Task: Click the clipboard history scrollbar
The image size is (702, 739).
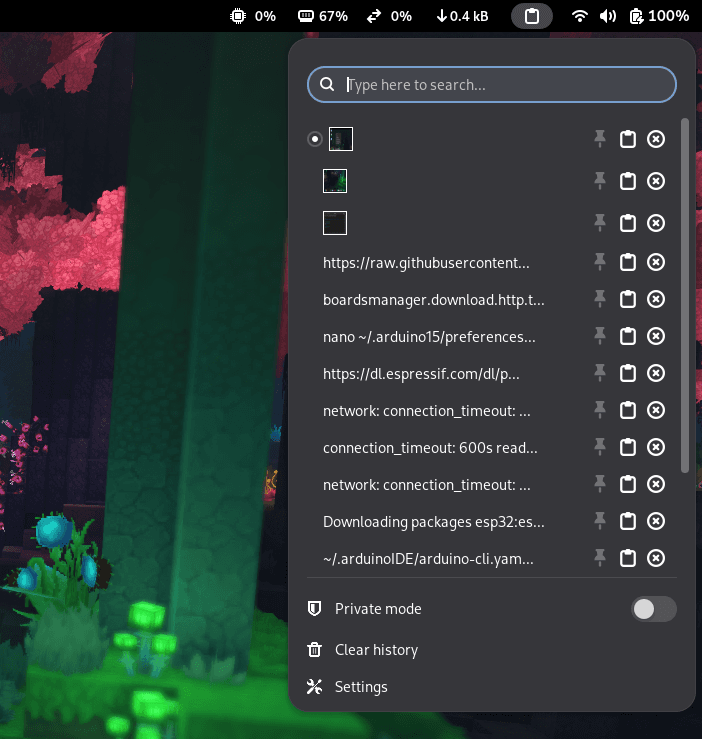Action: pyautogui.click(x=685, y=300)
